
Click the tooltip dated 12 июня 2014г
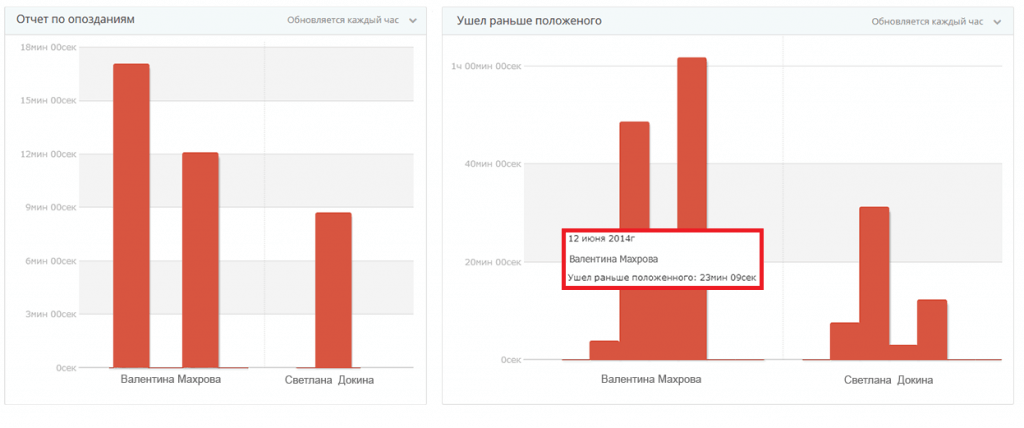click(x=662, y=259)
